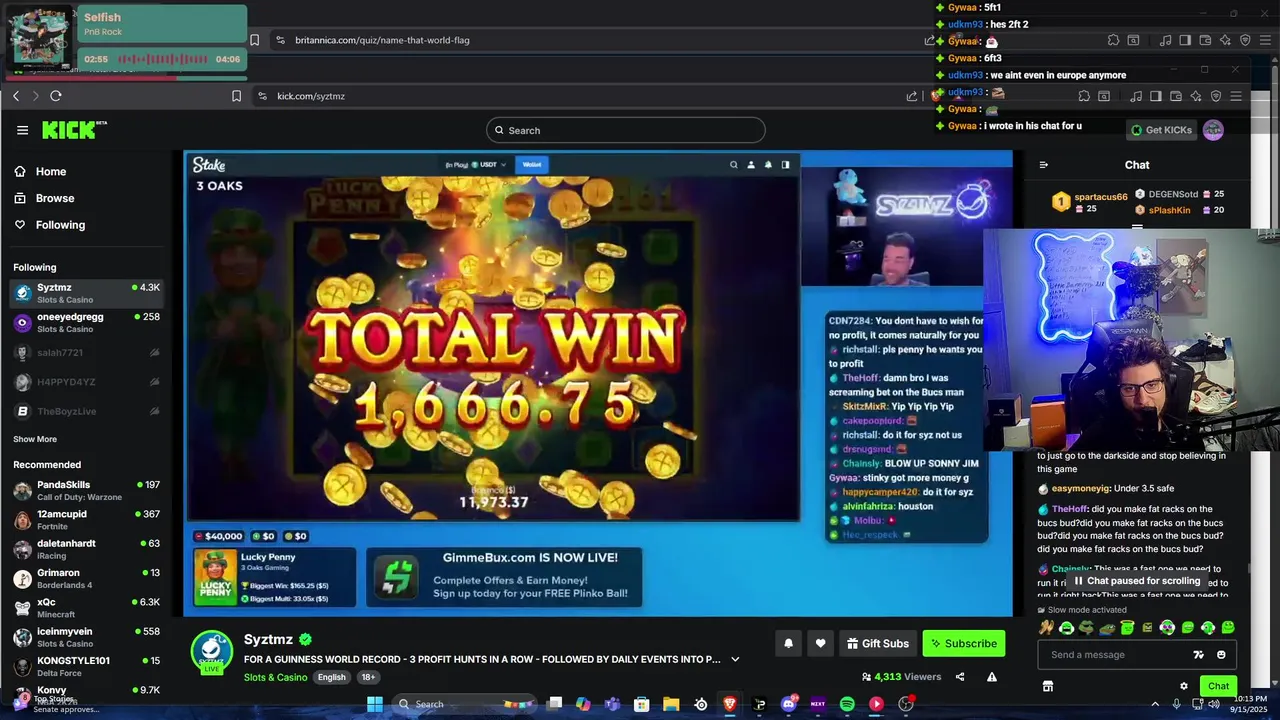Open chat settings gear

click(x=1184, y=686)
